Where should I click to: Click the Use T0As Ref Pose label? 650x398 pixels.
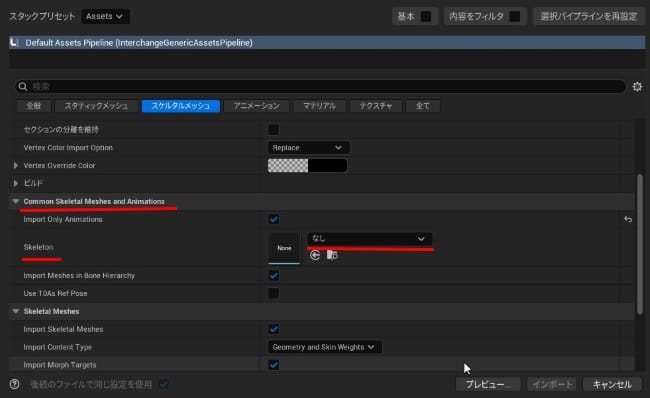[56, 293]
